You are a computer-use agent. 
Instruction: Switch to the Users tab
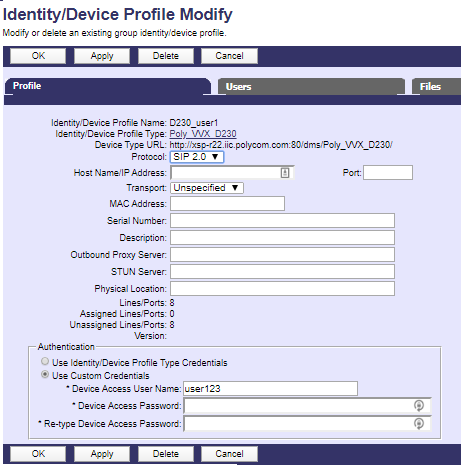tap(311, 87)
